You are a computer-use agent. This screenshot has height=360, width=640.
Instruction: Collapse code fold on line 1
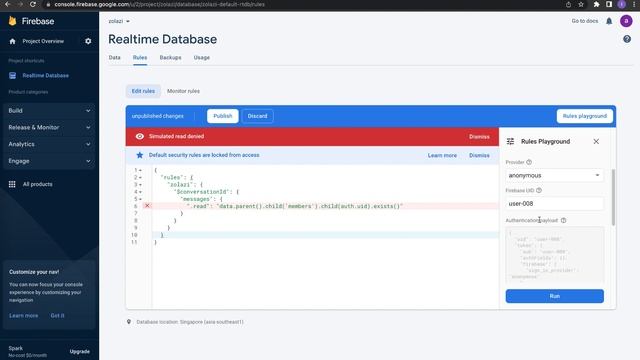[140, 170]
